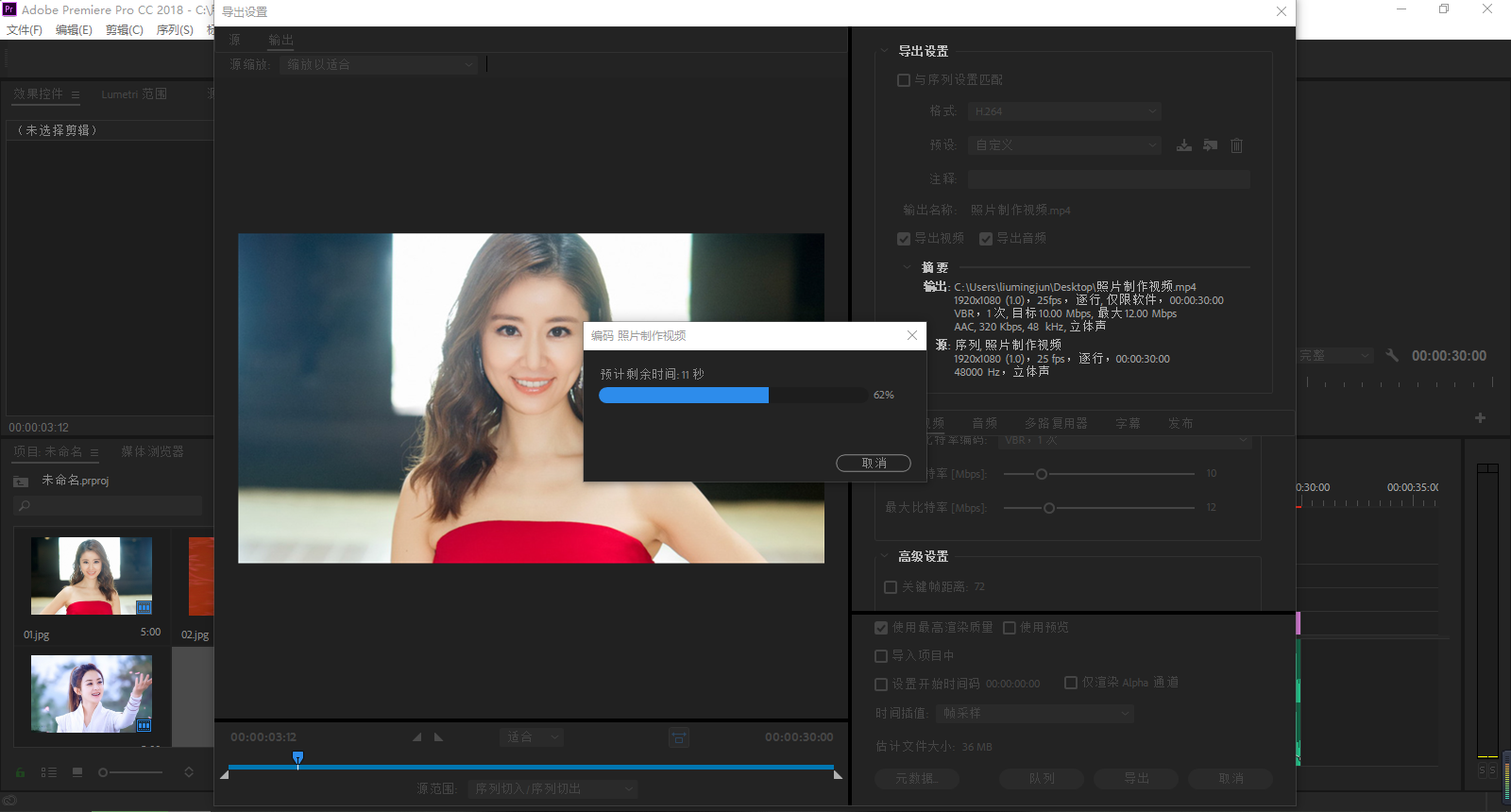Toggle match sequence settings checkbox
The height and width of the screenshot is (812, 1511).
pos(904,80)
